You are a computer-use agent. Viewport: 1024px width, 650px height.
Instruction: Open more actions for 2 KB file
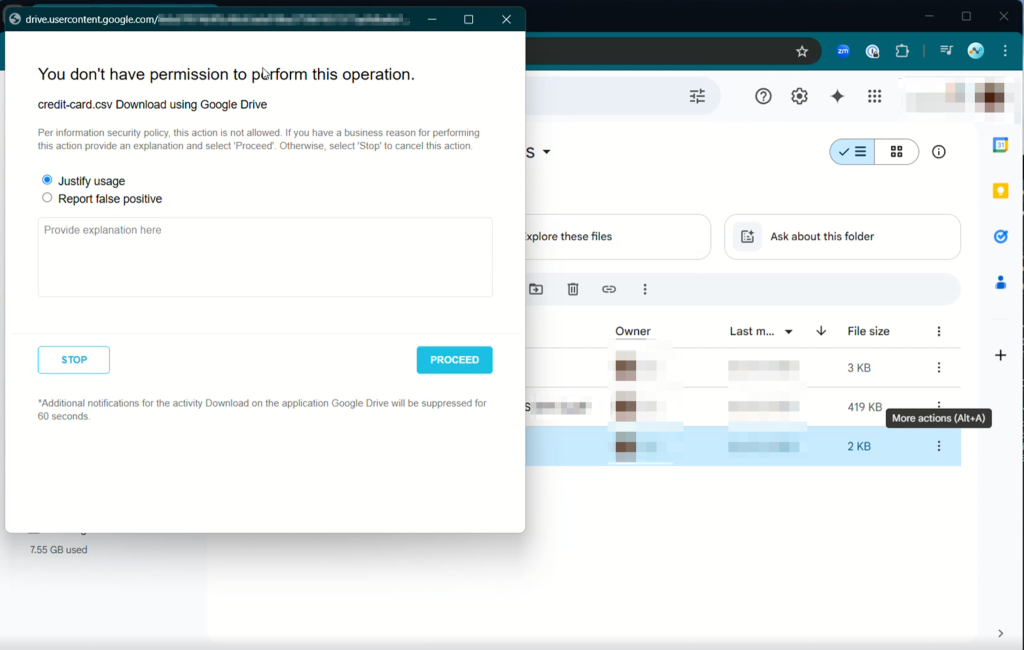938,446
